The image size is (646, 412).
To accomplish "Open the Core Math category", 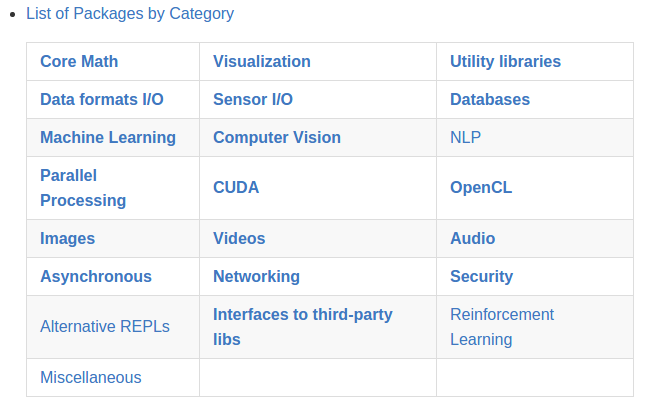I will click(x=79, y=61).
